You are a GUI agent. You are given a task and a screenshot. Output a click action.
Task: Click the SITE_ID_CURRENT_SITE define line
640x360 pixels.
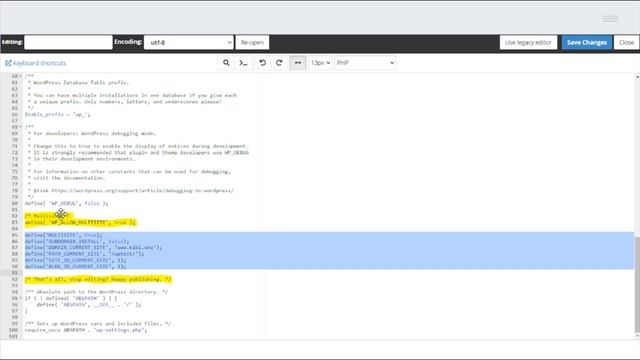76,260
